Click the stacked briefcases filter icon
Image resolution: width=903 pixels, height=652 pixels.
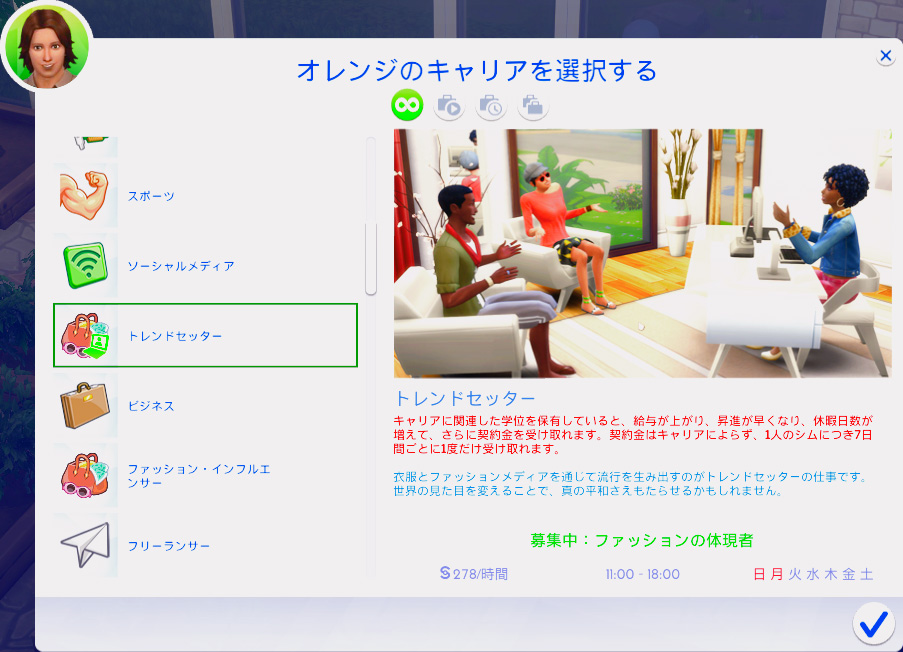(532, 104)
